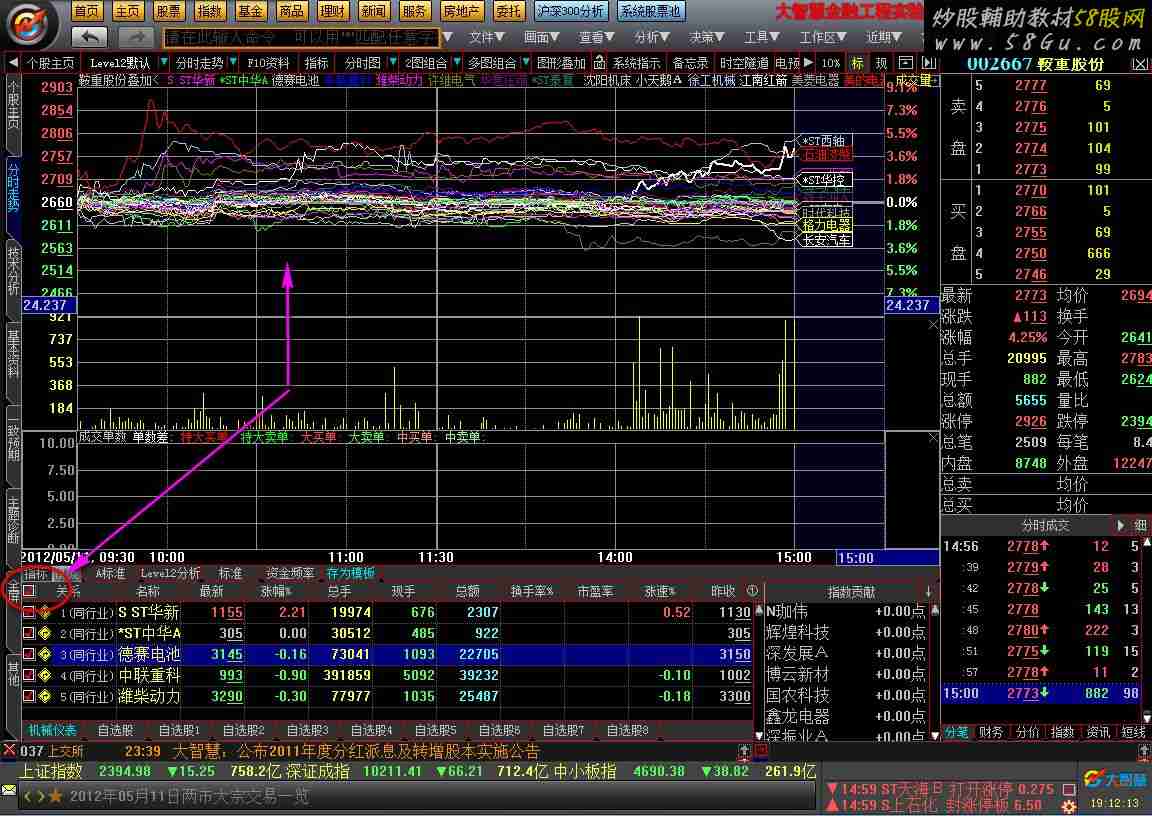This screenshot has height=816, width=1152.
Task: Open the F10资料 tab
Action: point(268,63)
